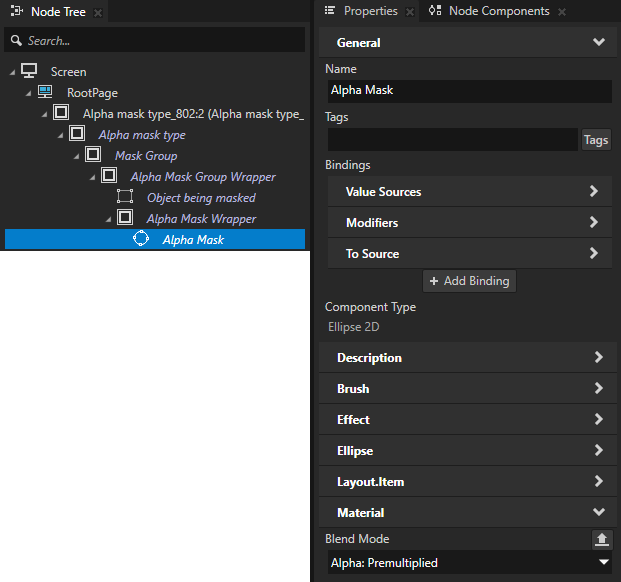Click the Alpha Mask Wrapper node icon
The height and width of the screenshot is (582, 621).
pos(125,218)
